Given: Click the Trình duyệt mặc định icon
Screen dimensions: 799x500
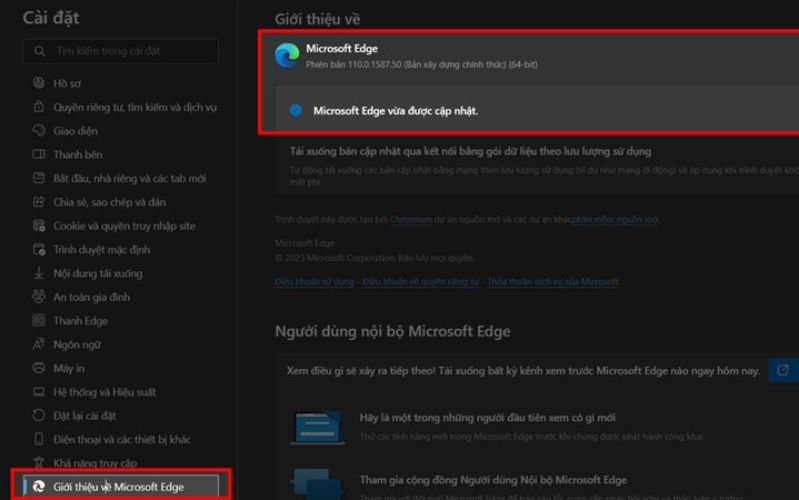Looking at the screenshot, I should click(39, 249).
